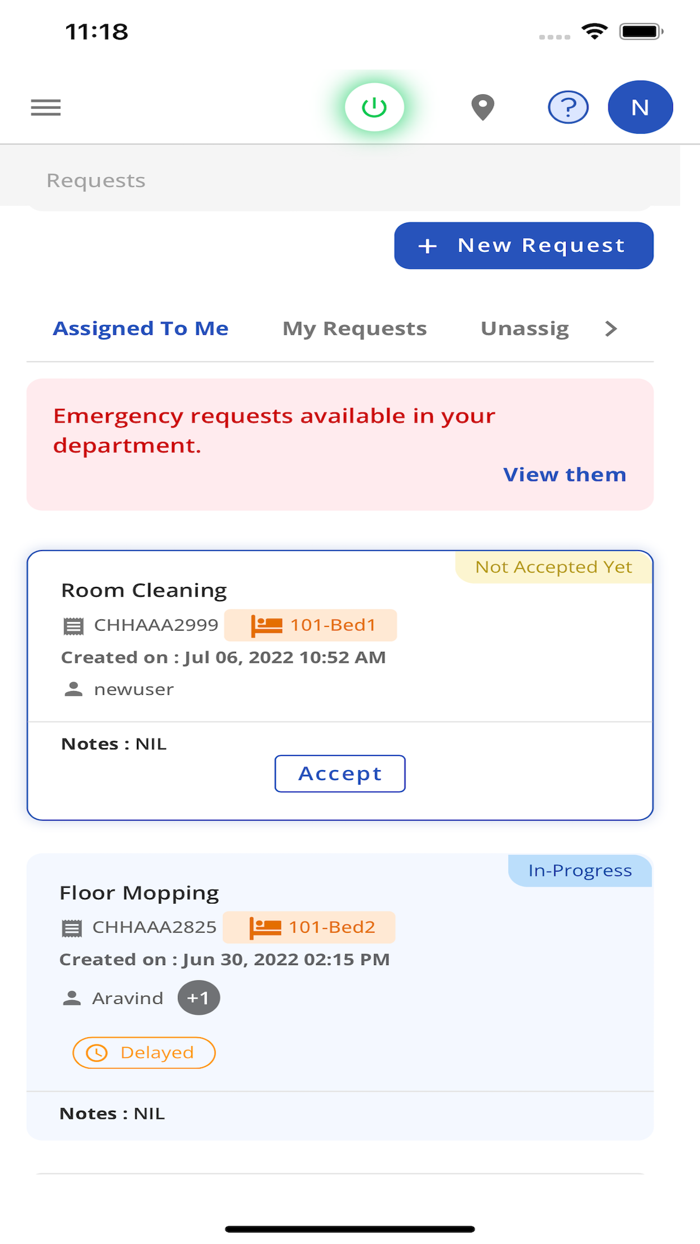Click the ticket icon beside CHHAAA2825
Image resolution: width=700 pixels, height=1244 pixels.
tap(72, 927)
